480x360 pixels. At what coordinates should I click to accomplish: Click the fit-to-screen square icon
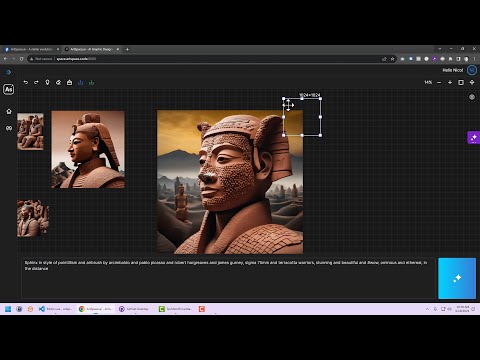[x=461, y=82]
